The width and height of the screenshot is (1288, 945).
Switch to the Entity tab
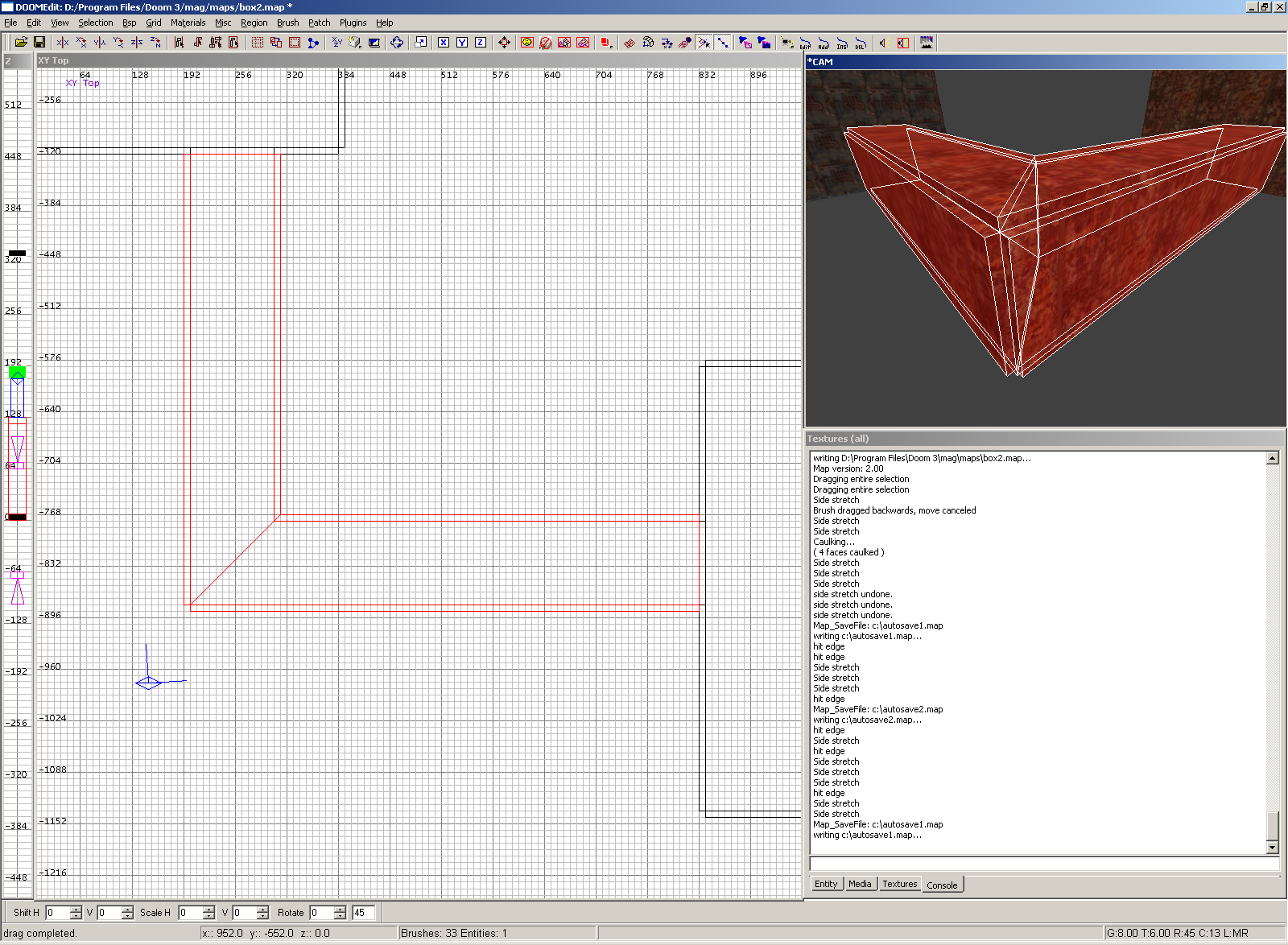pyautogui.click(x=826, y=884)
